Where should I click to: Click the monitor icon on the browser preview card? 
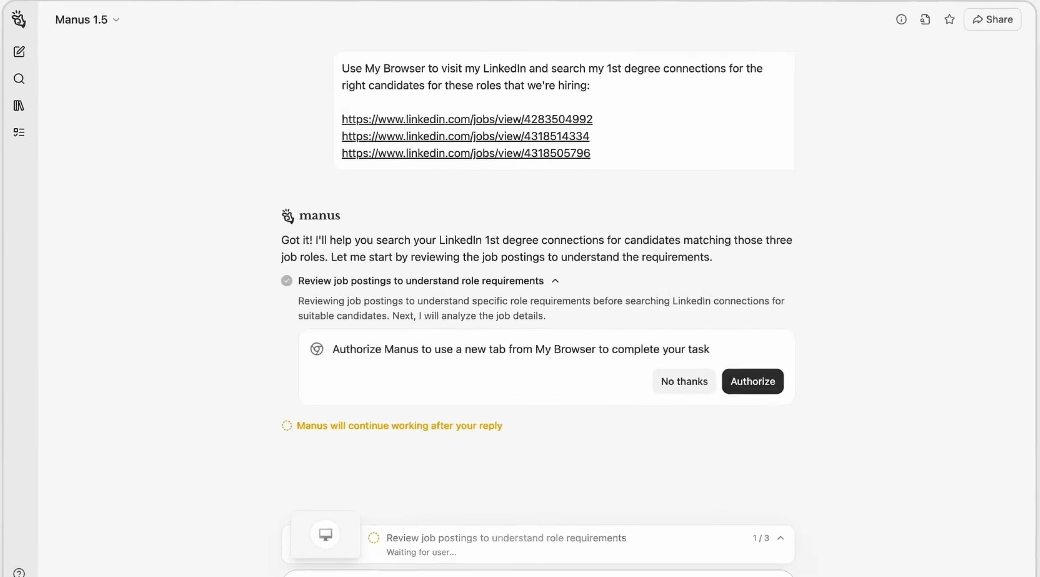pyautogui.click(x=324, y=533)
